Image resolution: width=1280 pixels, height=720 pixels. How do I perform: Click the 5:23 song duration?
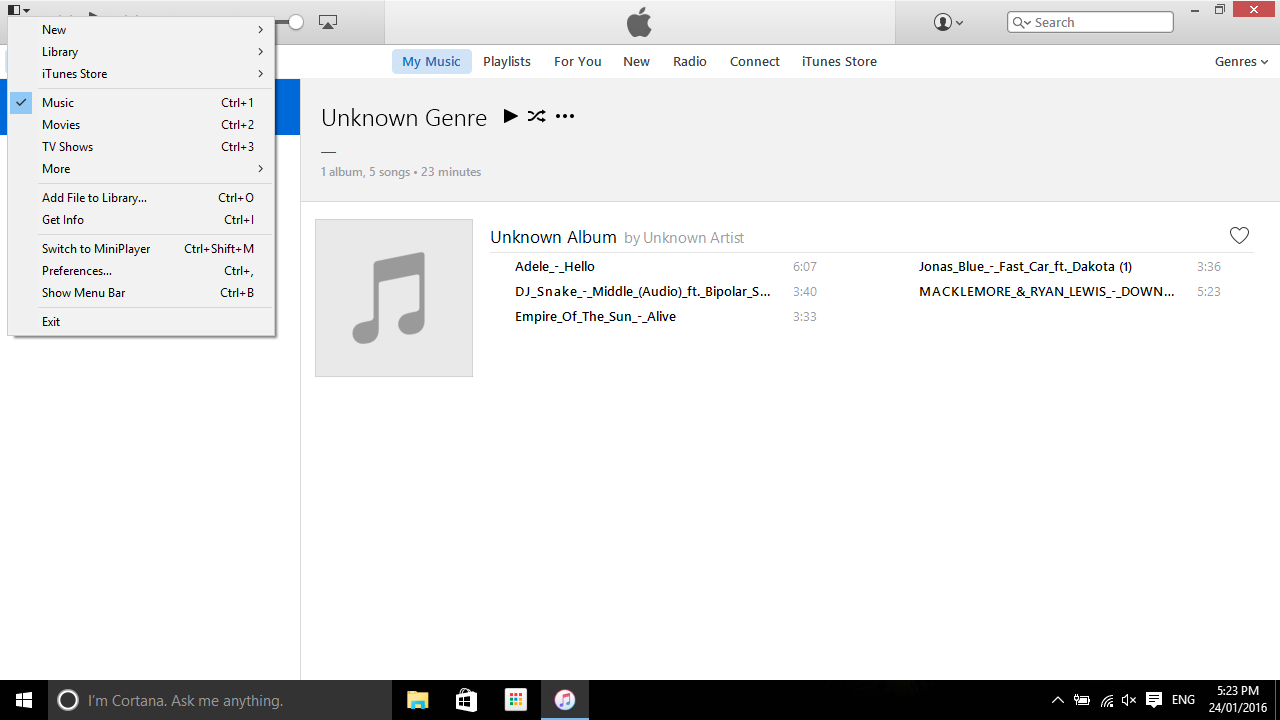pos(1209,292)
